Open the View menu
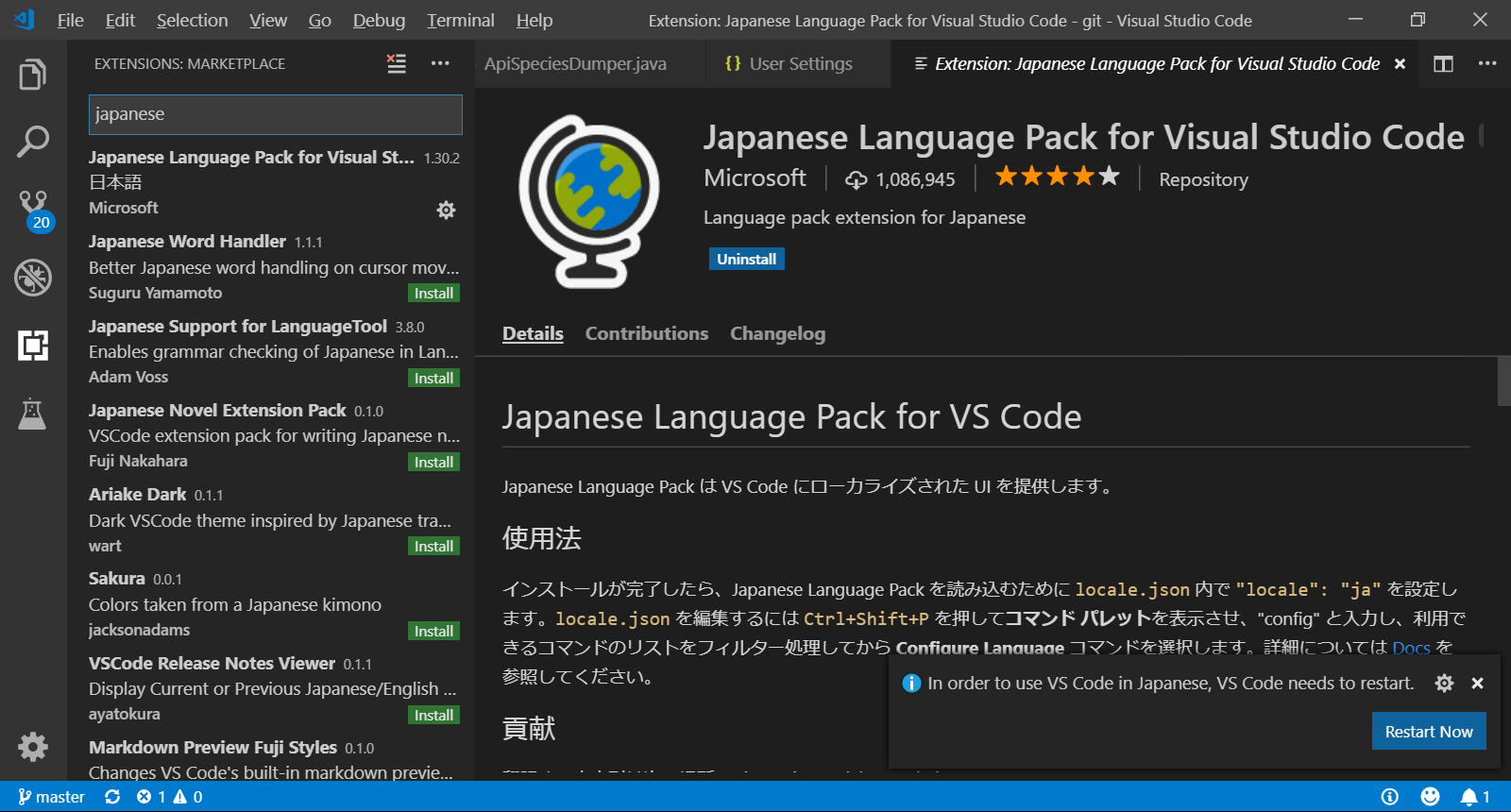Image resolution: width=1511 pixels, height=812 pixels. tap(268, 20)
